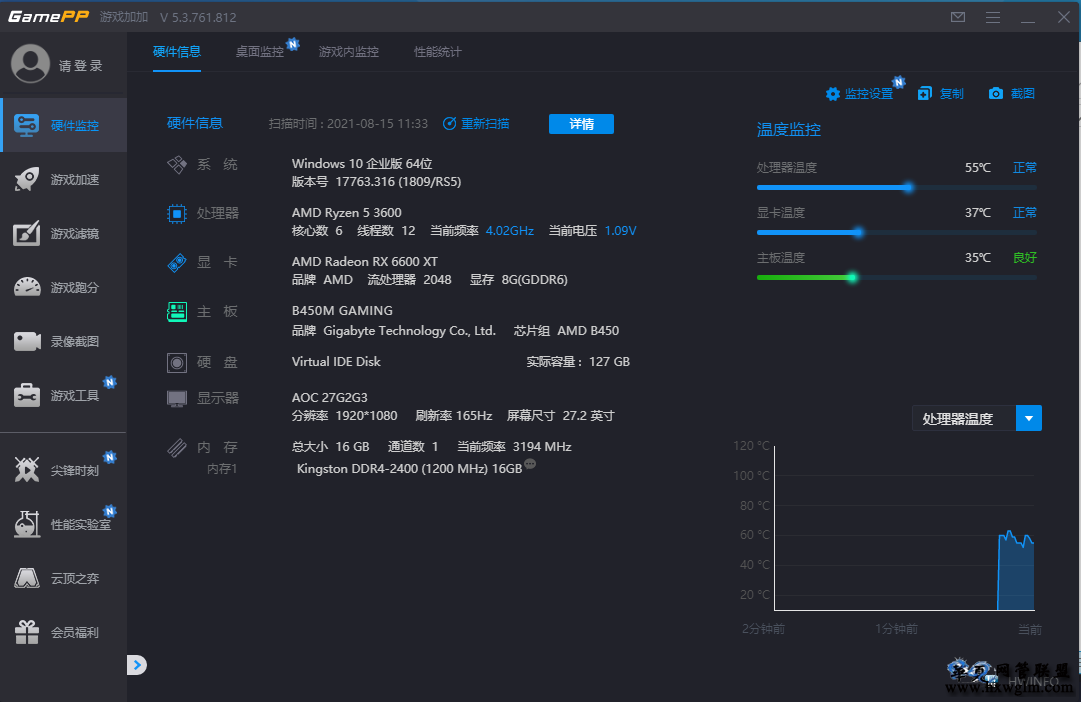Switch to the 游戏内监控 tab
The width and height of the screenshot is (1081, 702).
(349, 52)
